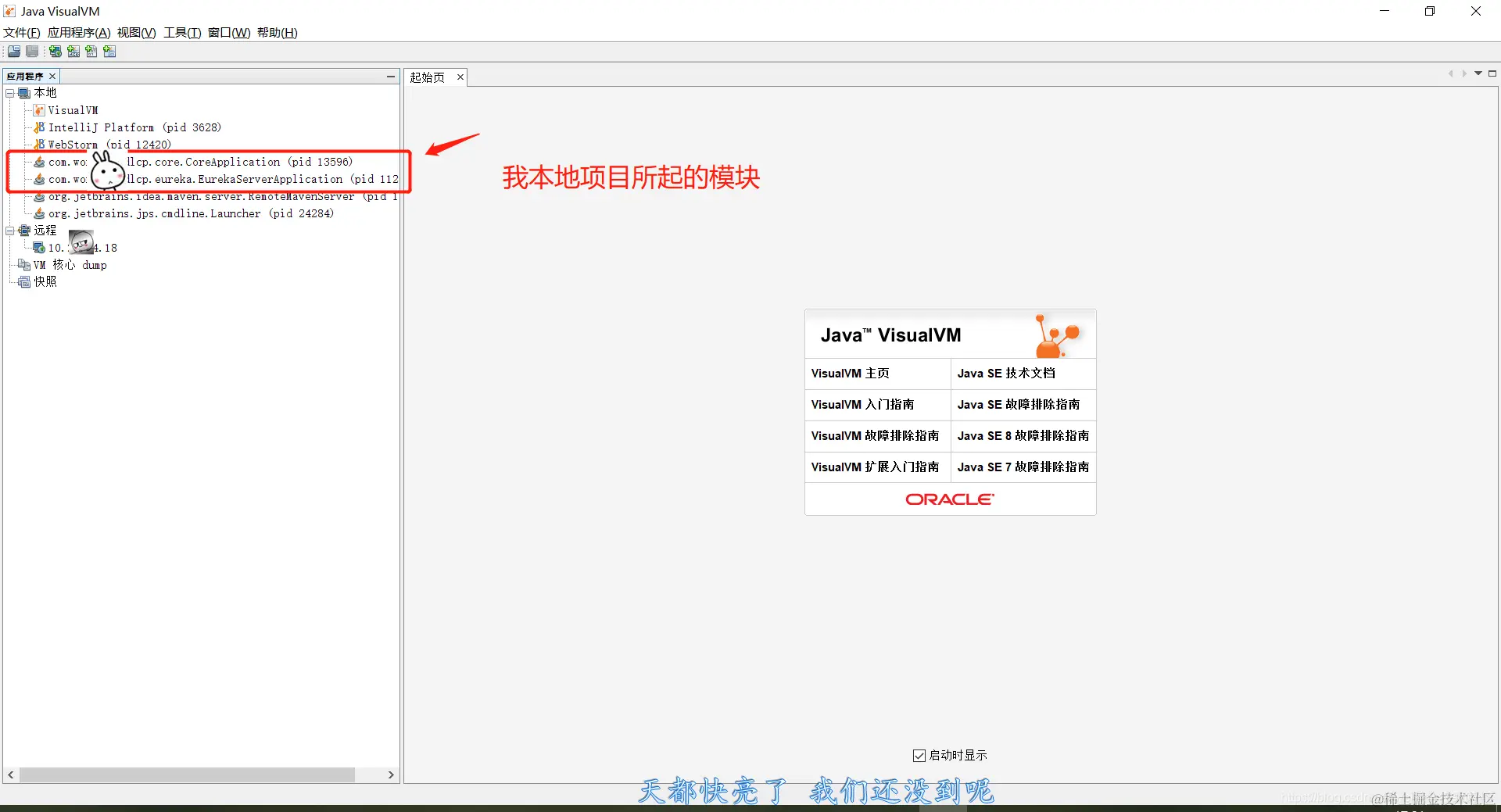Collapse the 本地 tree node
Screen dimensions: 1501x812
[10, 93]
